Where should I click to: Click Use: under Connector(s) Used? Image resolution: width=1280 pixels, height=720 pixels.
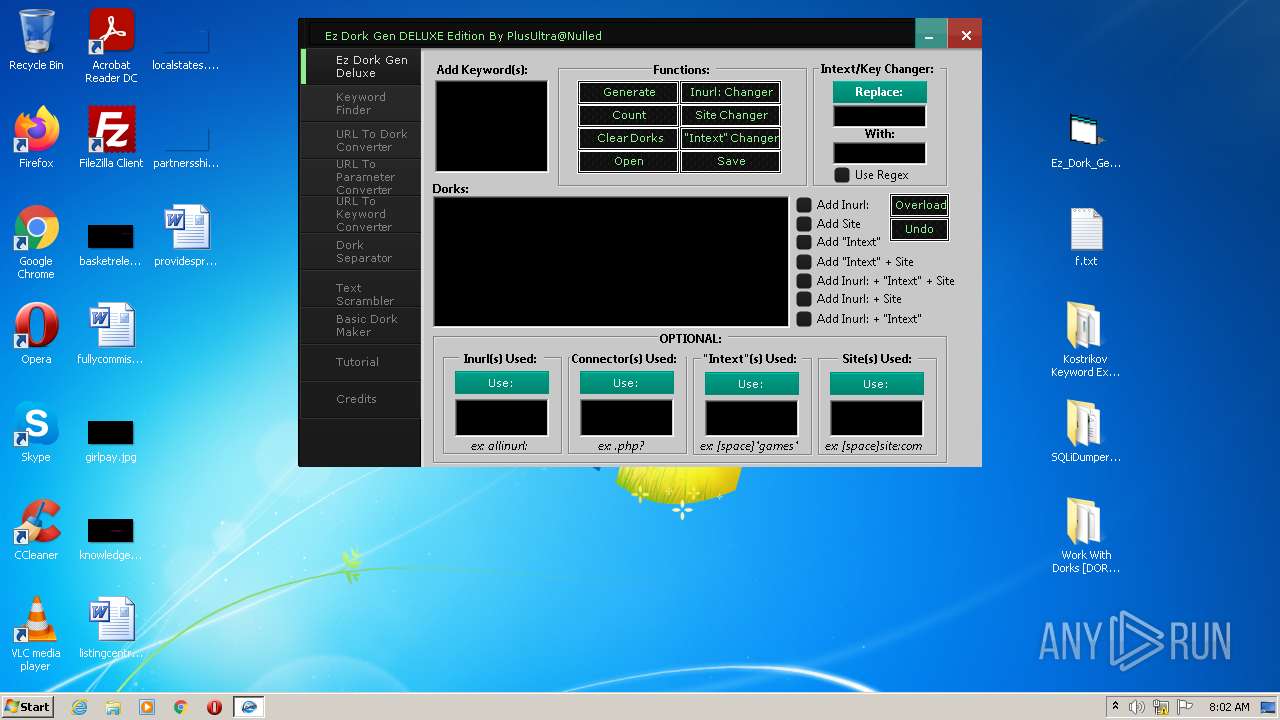pos(626,383)
